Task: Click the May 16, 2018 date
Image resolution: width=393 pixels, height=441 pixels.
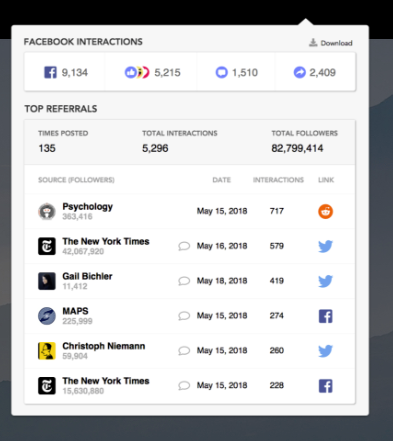Action: click(222, 246)
